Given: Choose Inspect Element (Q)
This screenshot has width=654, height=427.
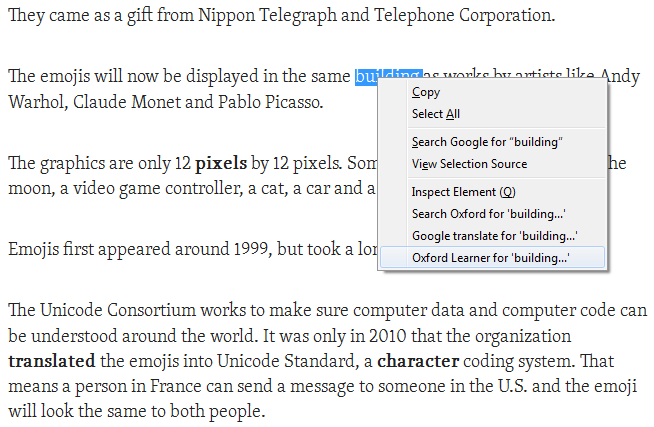Looking at the screenshot, I should pyautogui.click(x=492, y=192).
